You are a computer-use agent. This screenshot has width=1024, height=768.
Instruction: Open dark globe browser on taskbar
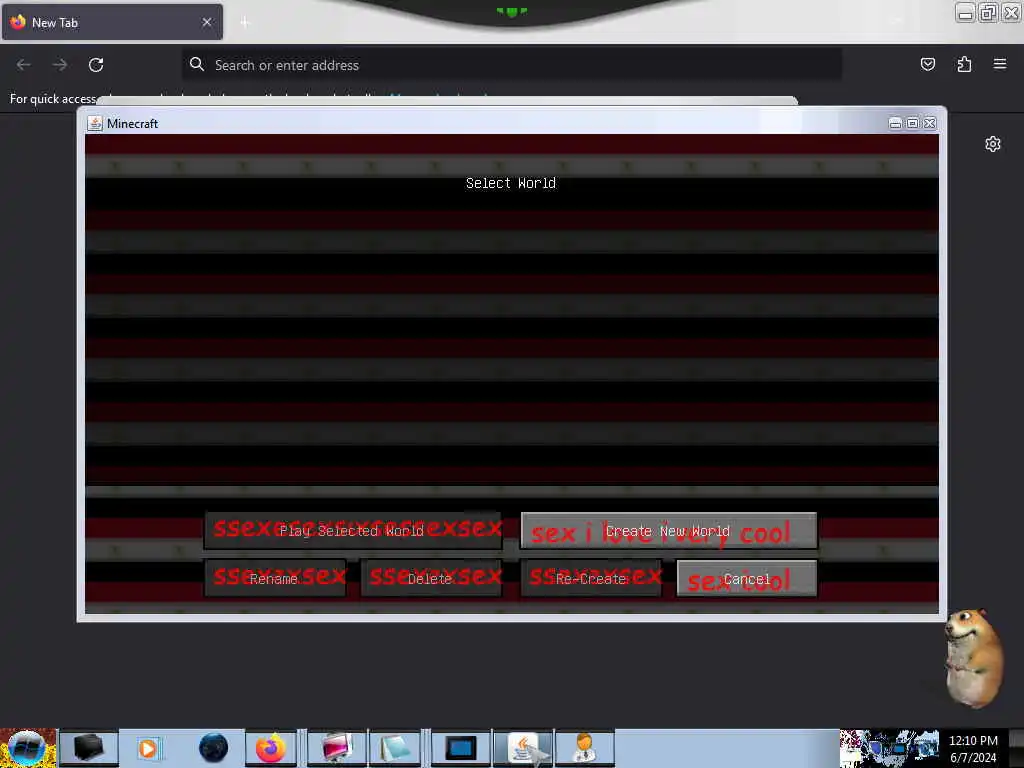point(213,748)
